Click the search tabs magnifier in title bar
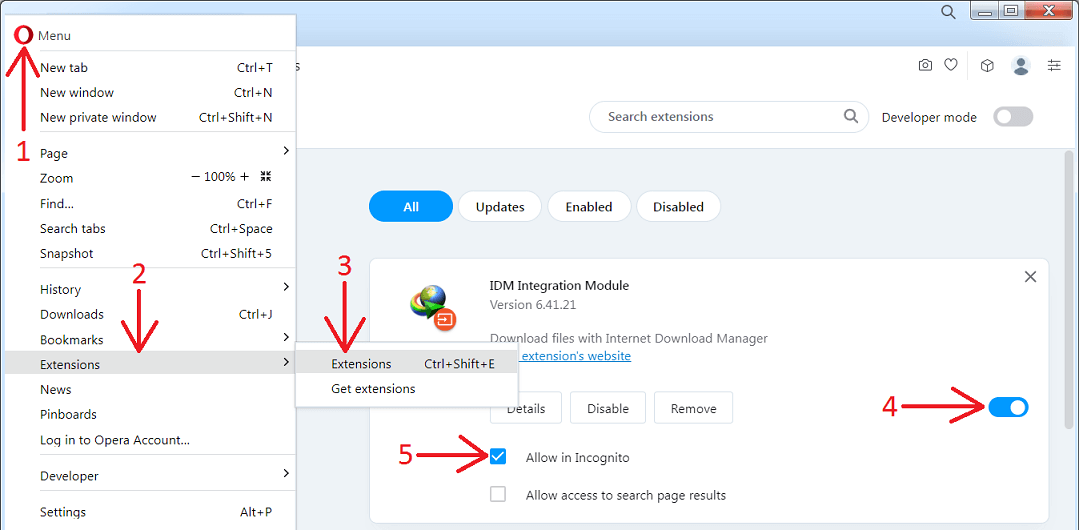 coord(948,12)
